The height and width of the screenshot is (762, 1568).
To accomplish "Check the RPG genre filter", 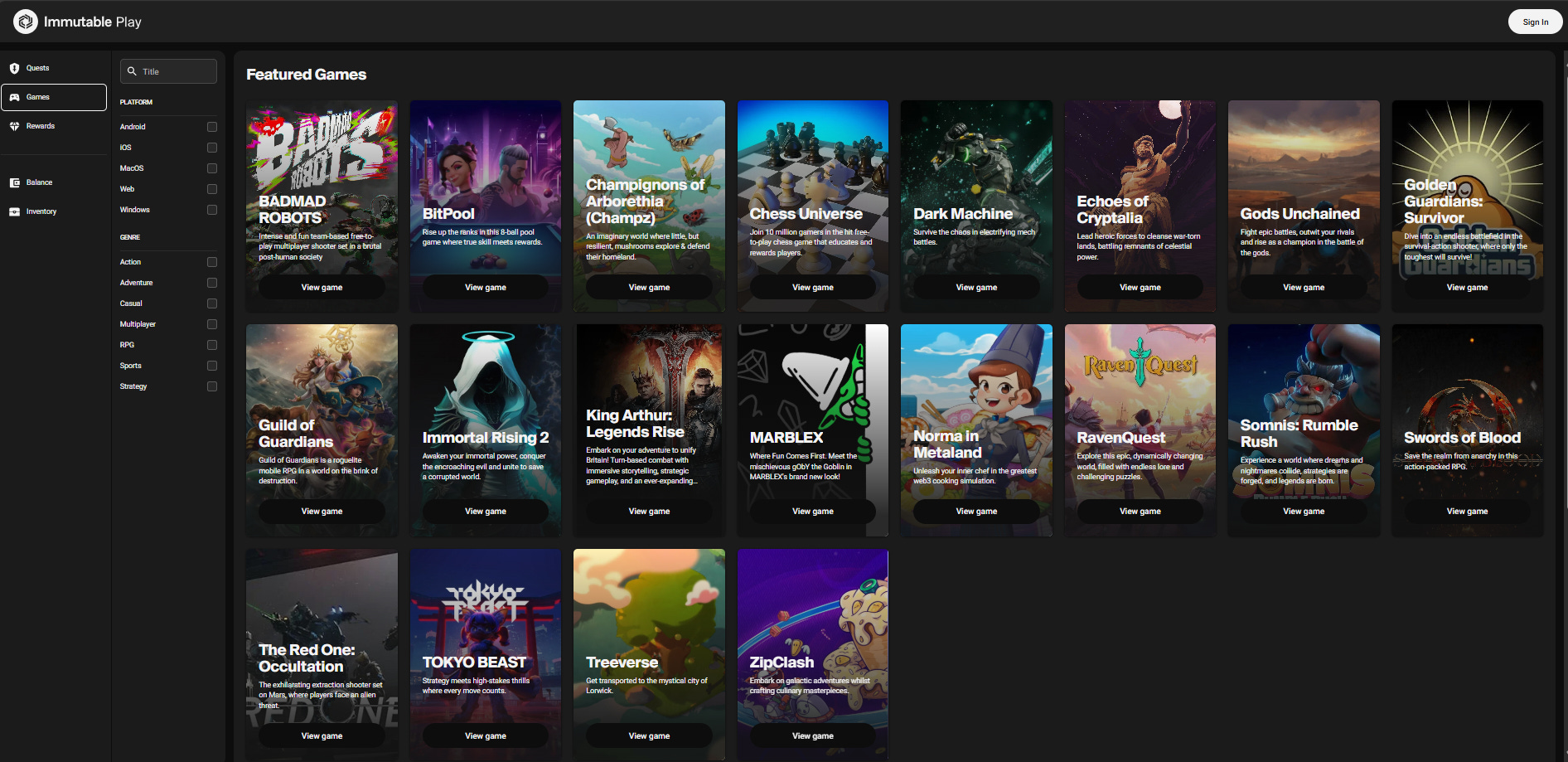I will (x=212, y=345).
